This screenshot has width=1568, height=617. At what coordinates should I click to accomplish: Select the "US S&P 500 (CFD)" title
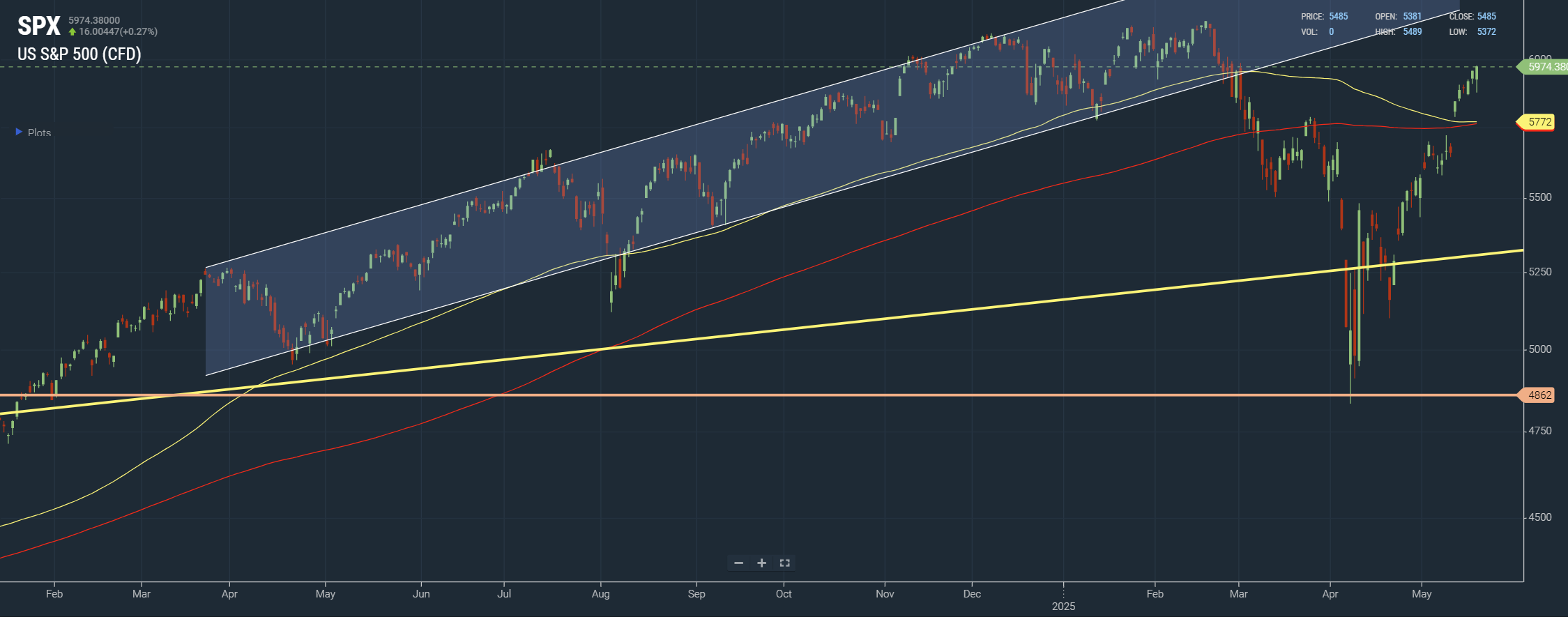coord(79,54)
